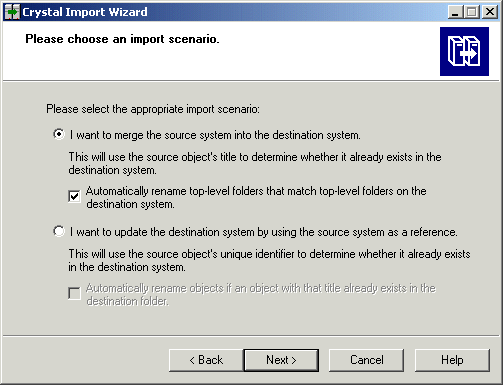The image size is (503, 385).
Task: Choose the update destination system radio option
Action: 59,231
